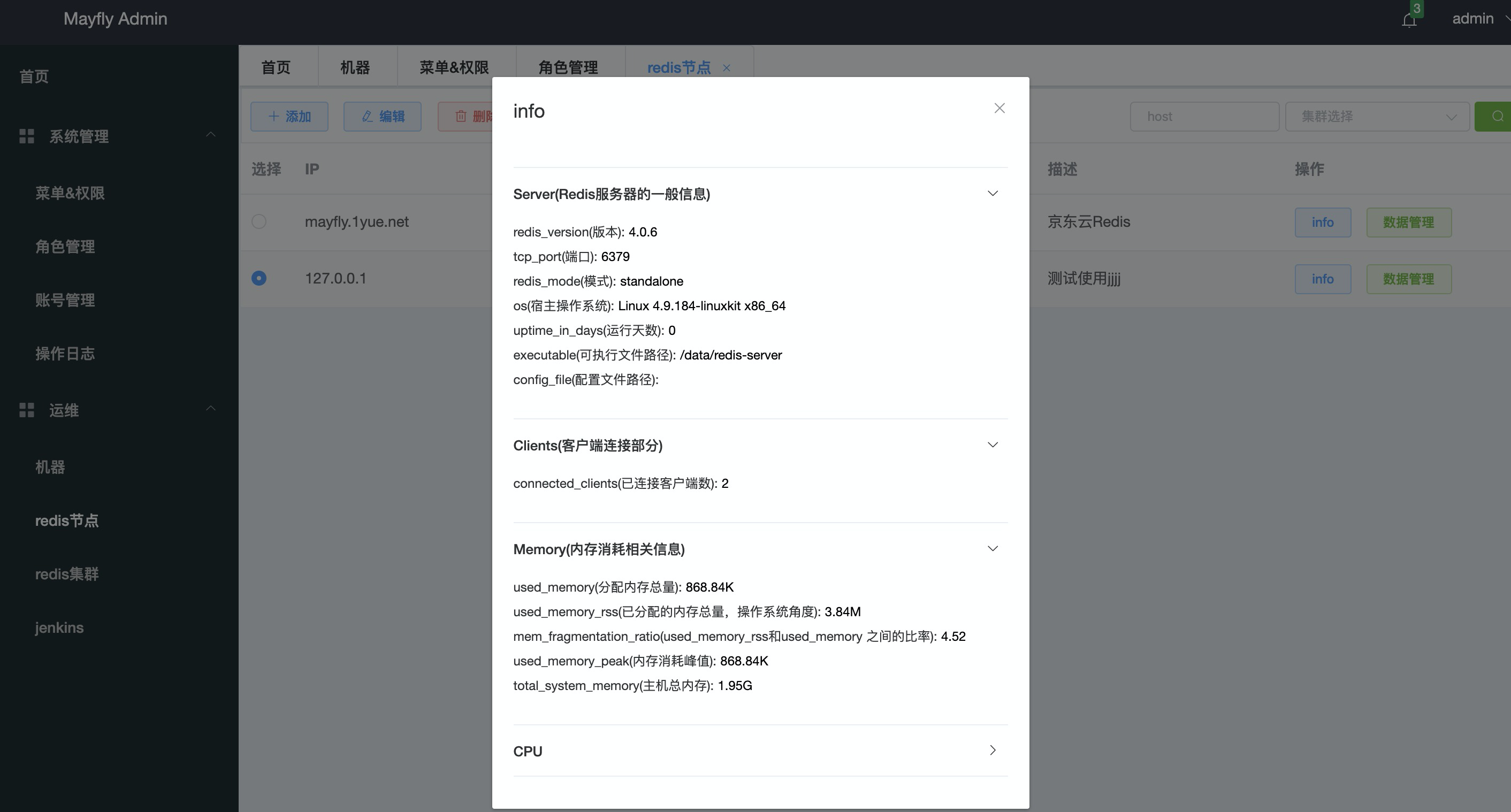Open the notification bell icon
The height and width of the screenshot is (812, 1511).
(x=1409, y=20)
